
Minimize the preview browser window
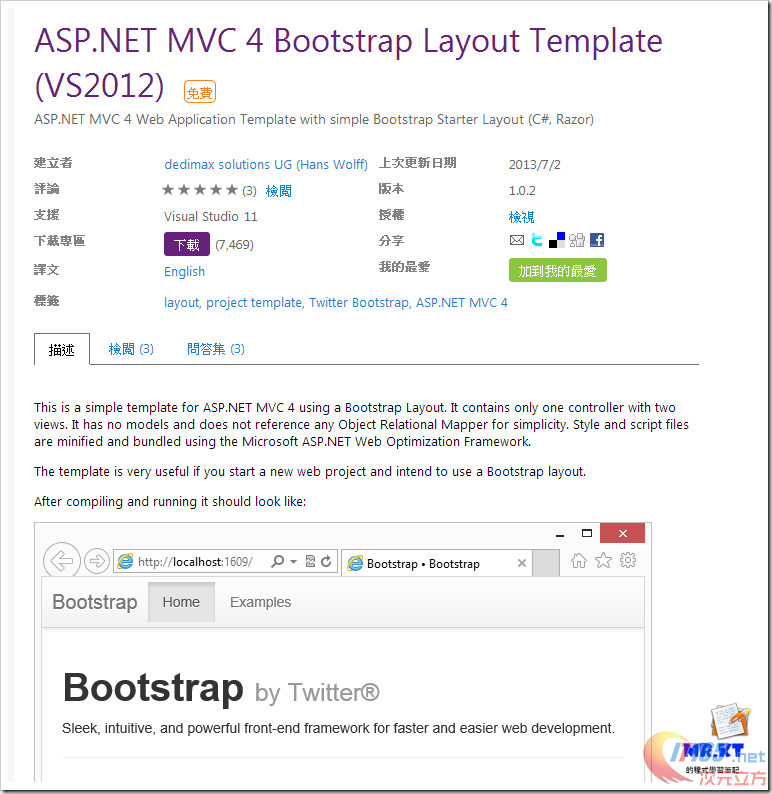click(560, 534)
